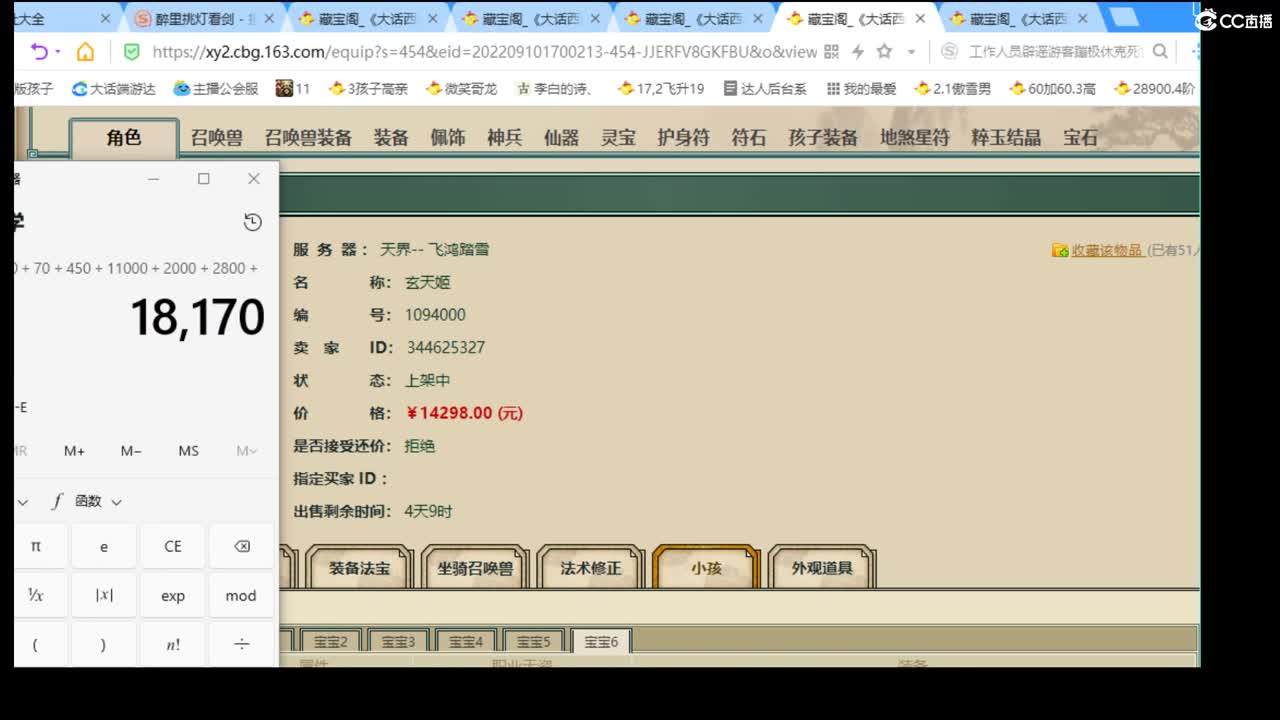Open the 佩饰 tab
This screenshot has height=720, width=1280.
click(x=448, y=138)
